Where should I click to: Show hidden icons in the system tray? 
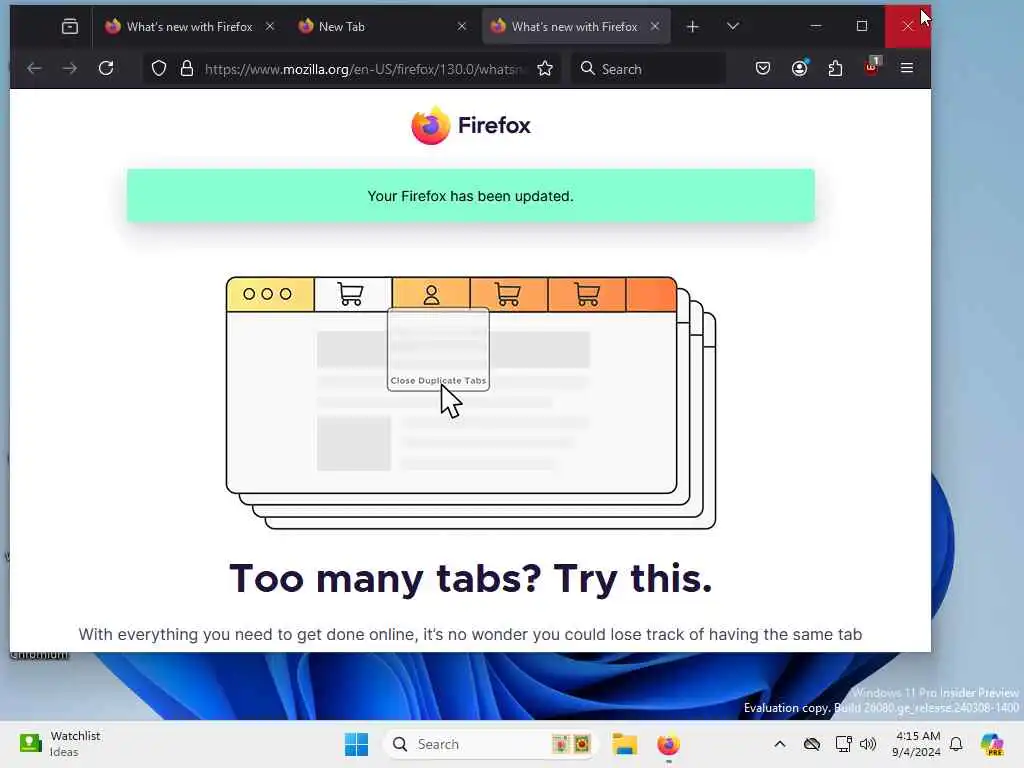click(x=780, y=744)
